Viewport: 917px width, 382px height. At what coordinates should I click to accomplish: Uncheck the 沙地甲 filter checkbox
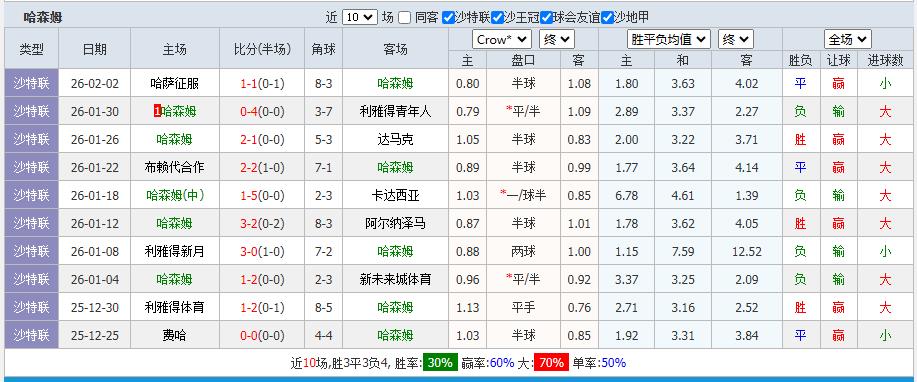click(607, 18)
